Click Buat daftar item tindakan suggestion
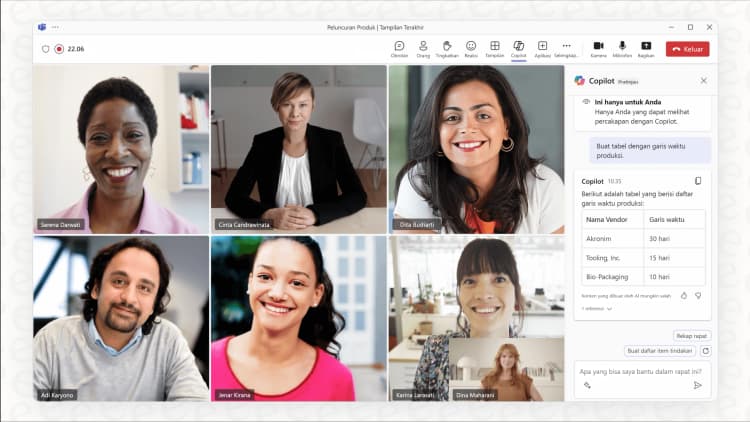 [x=660, y=351]
